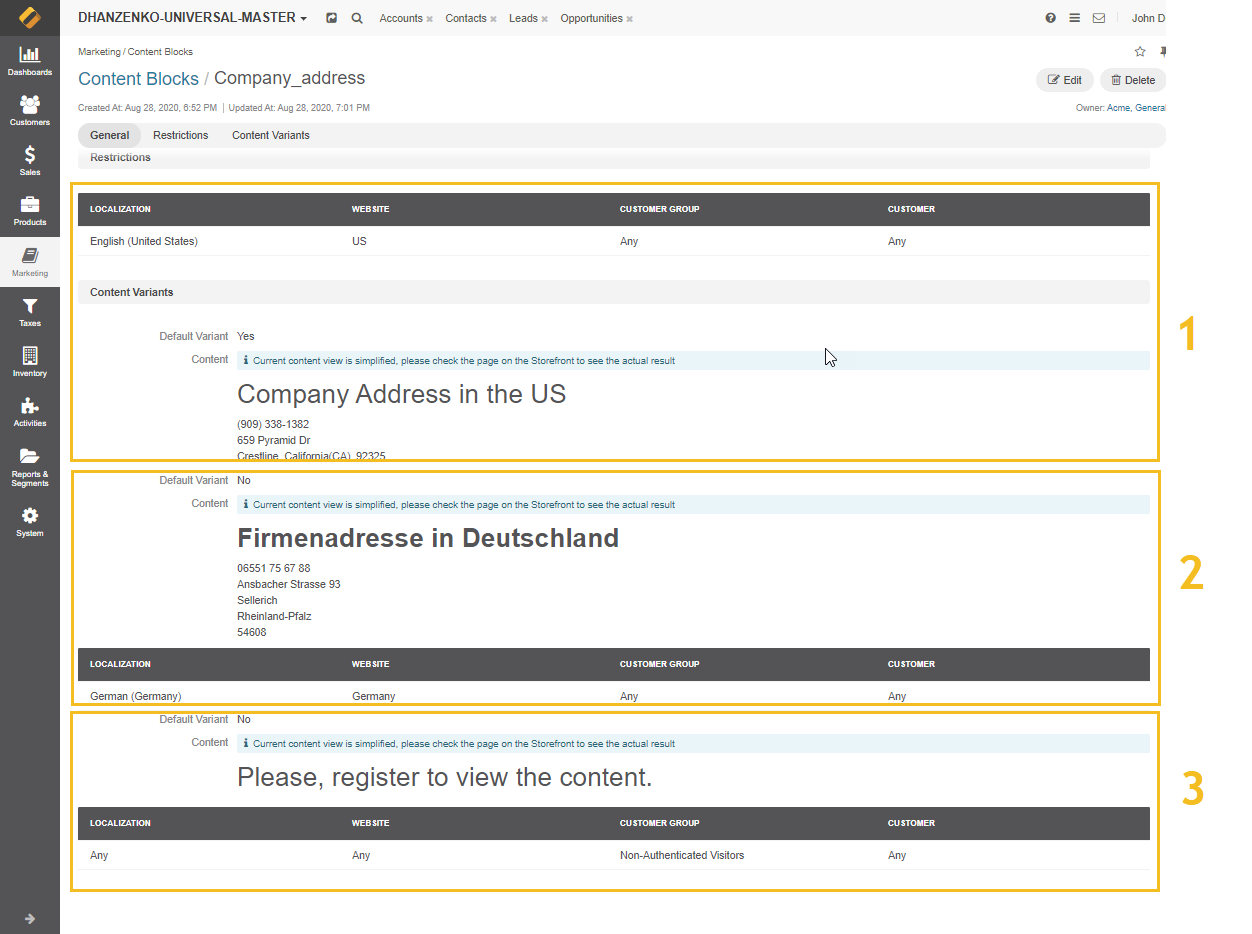The image size is (1252, 934).
Task: Switch to the Content Variants tab
Action: tap(271, 135)
